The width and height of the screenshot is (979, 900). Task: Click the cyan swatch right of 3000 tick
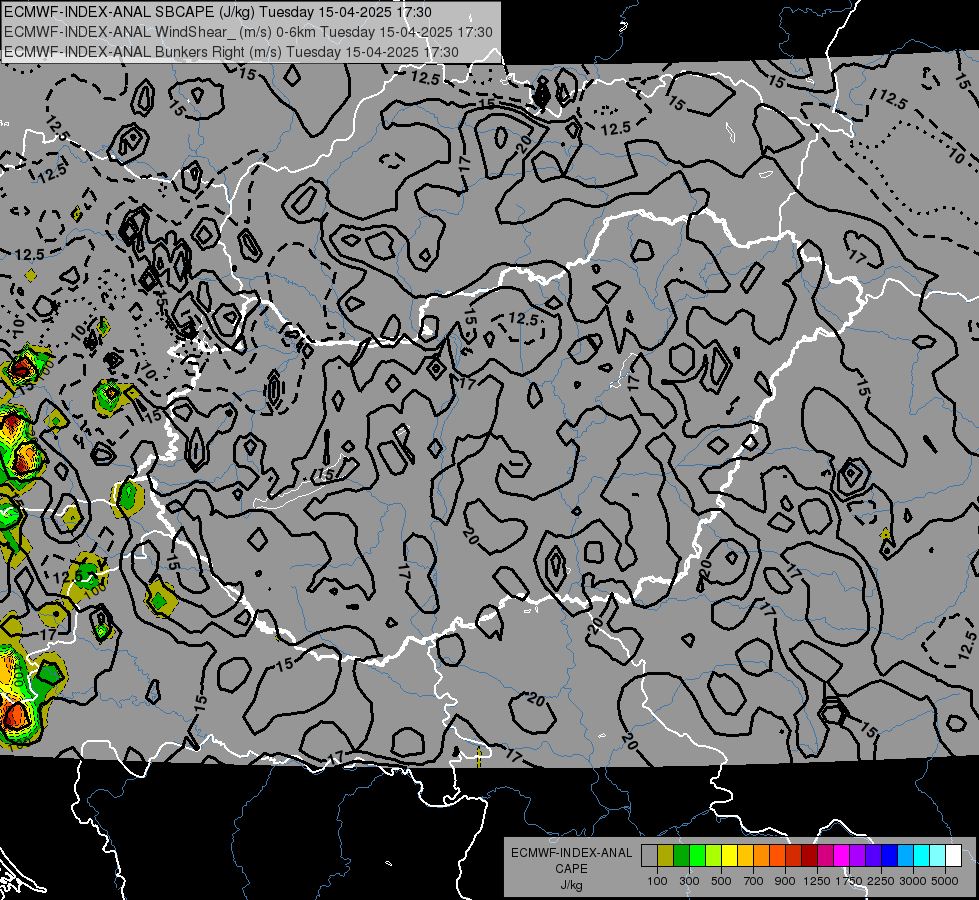[x=921, y=855]
